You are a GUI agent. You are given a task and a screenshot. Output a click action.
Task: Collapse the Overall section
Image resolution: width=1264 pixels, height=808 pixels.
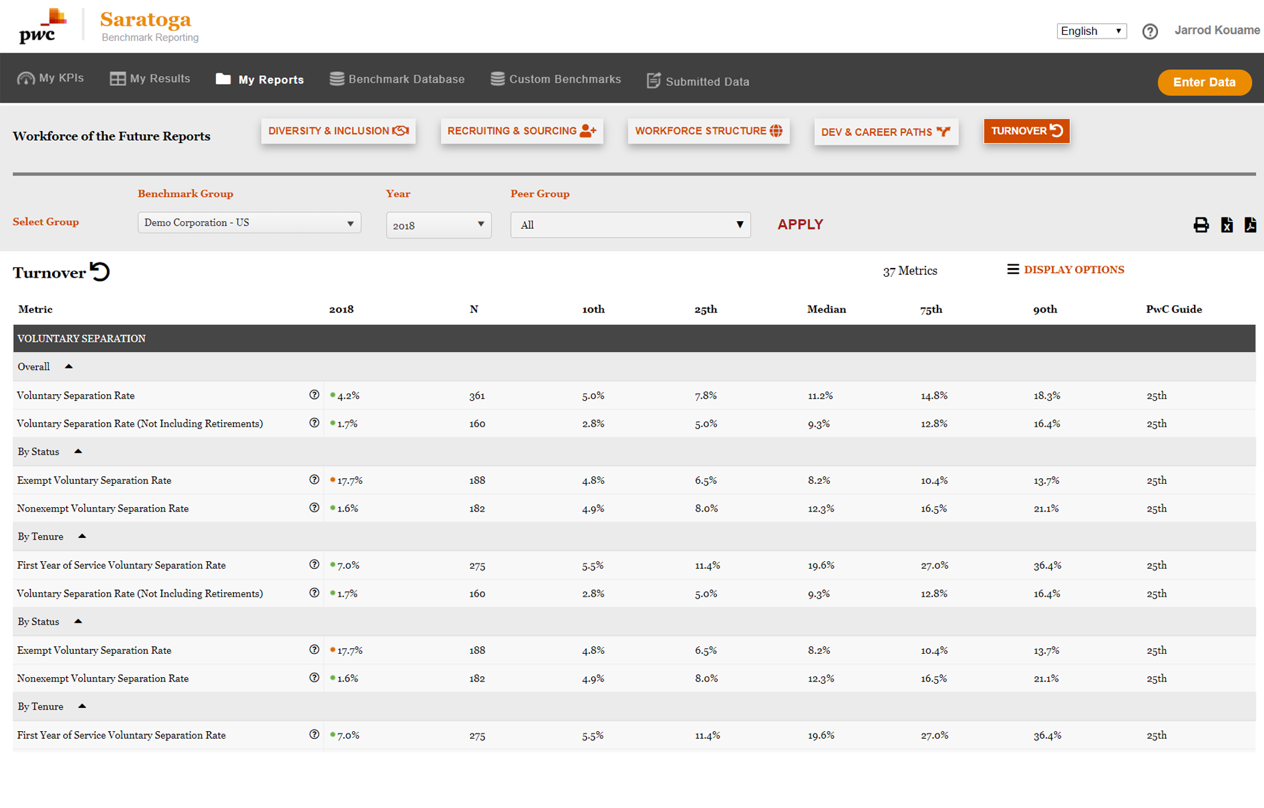pos(68,365)
